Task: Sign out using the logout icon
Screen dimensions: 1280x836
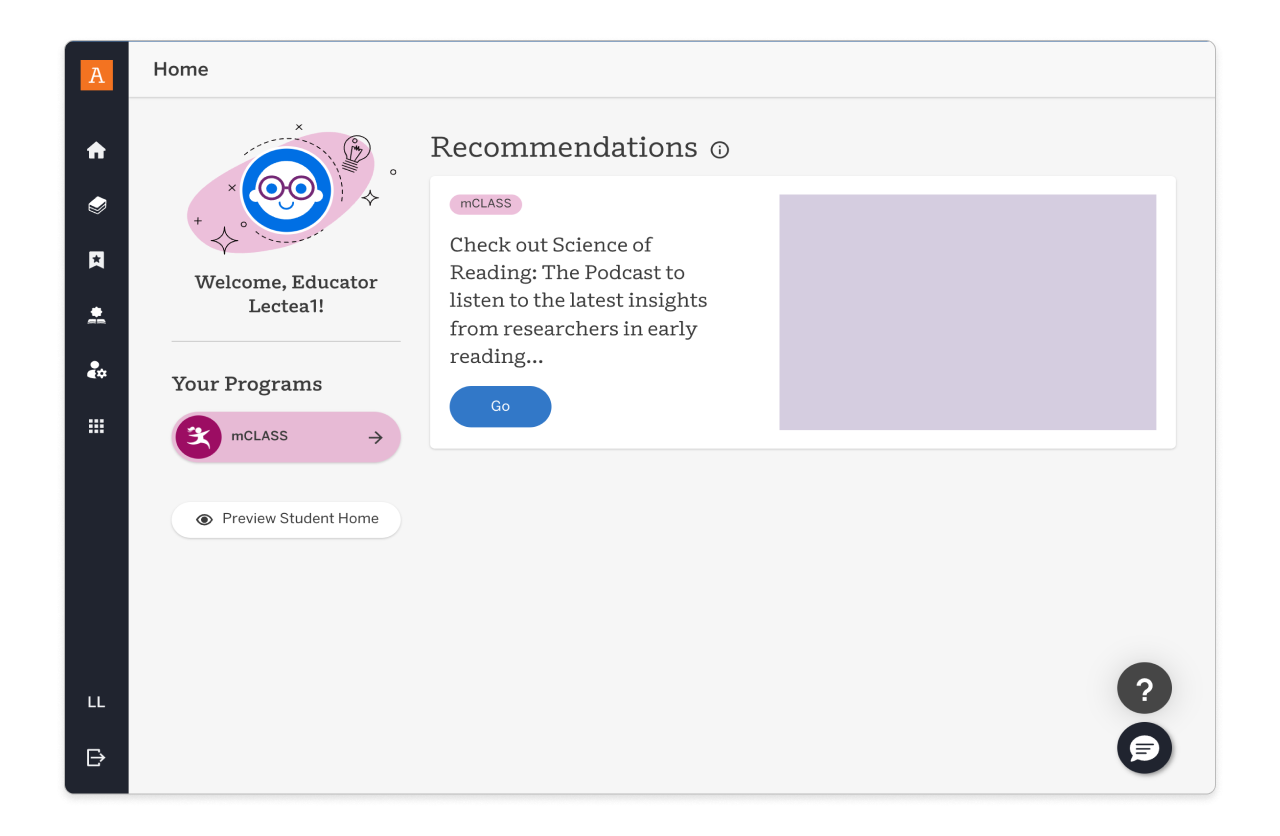Action: click(96, 757)
